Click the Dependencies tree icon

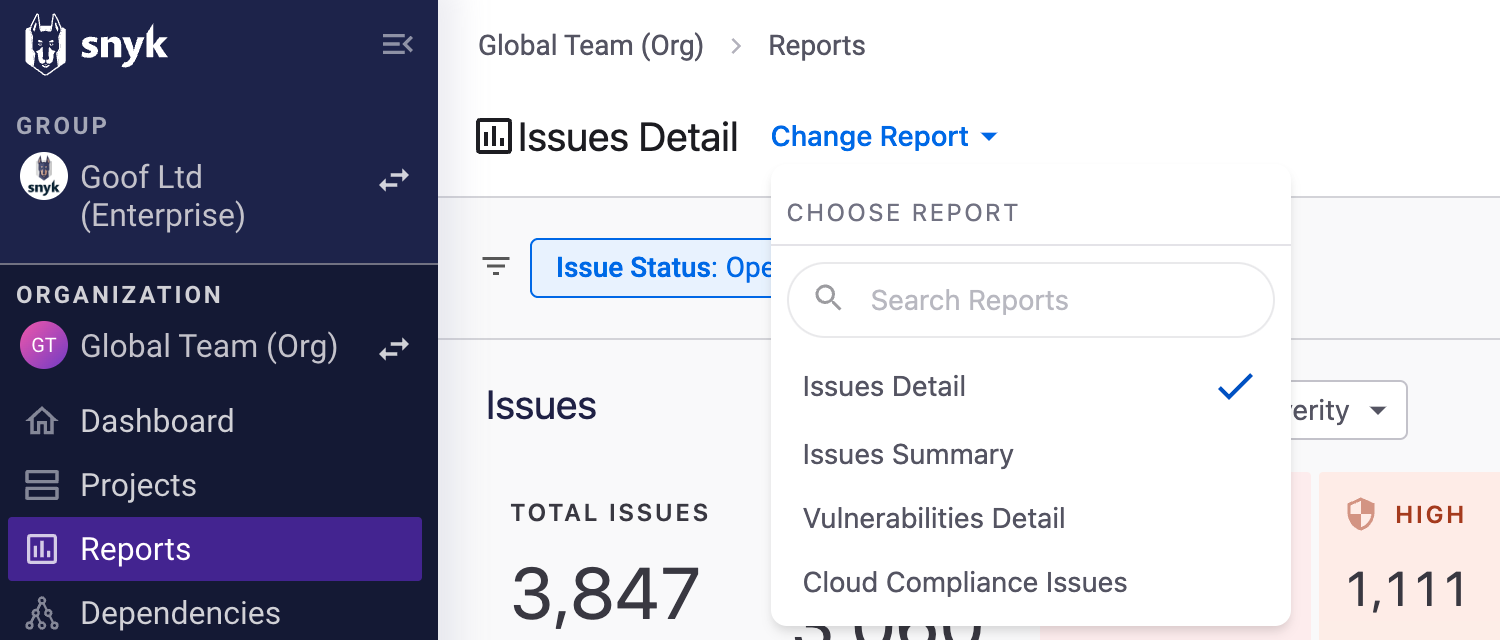tap(42, 613)
